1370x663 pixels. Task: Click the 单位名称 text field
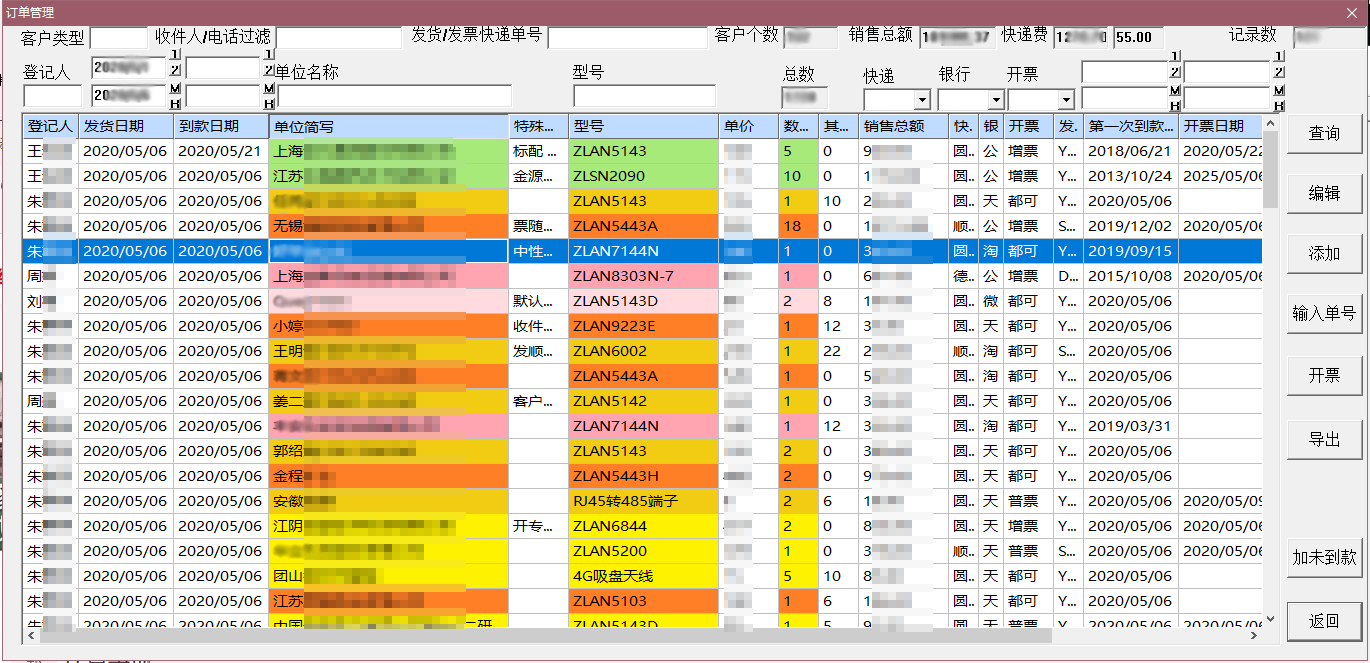pyautogui.click(x=394, y=96)
